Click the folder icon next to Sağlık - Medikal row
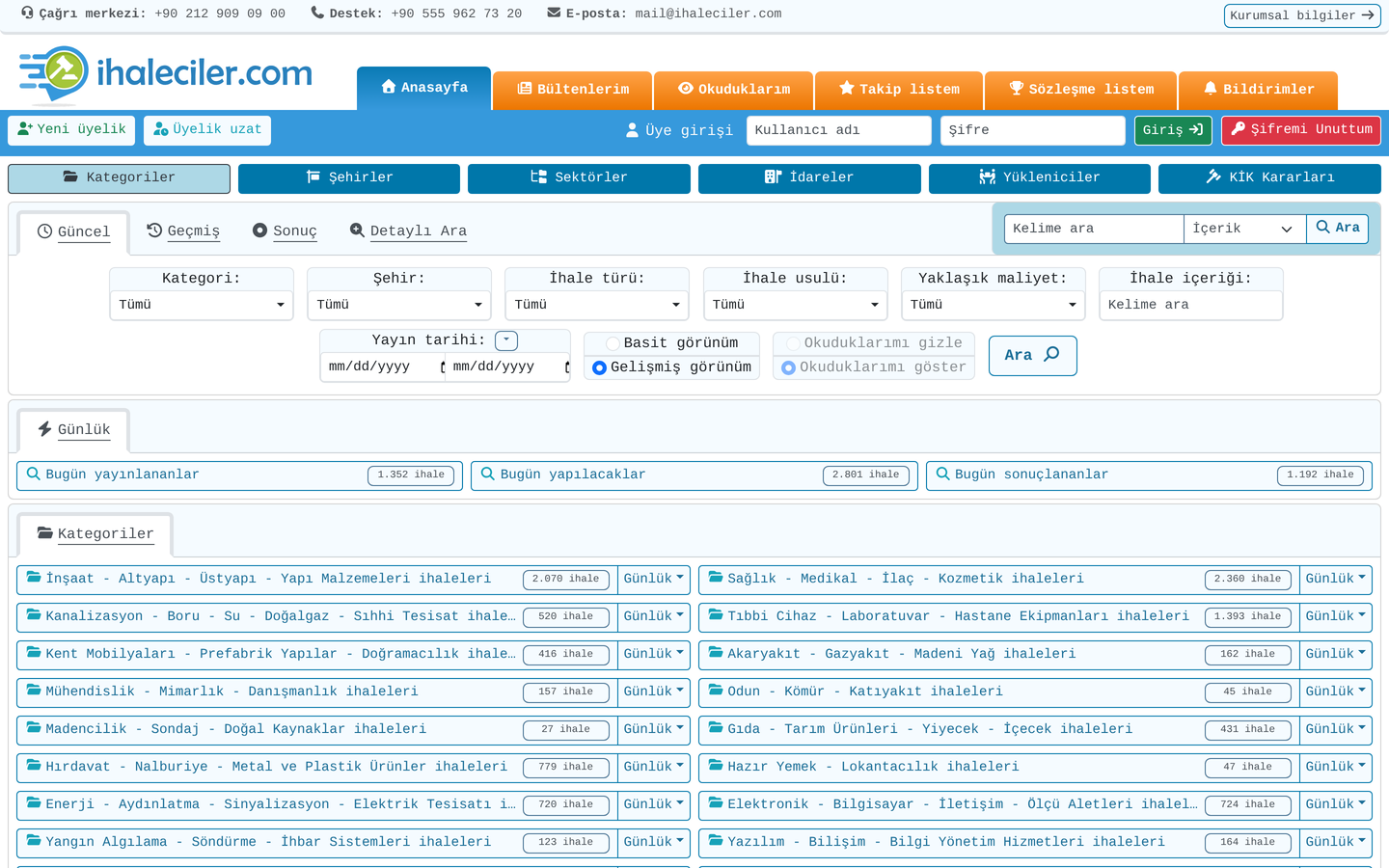The image size is (1389, 868). pyautogui.click(x=716, y=578)
